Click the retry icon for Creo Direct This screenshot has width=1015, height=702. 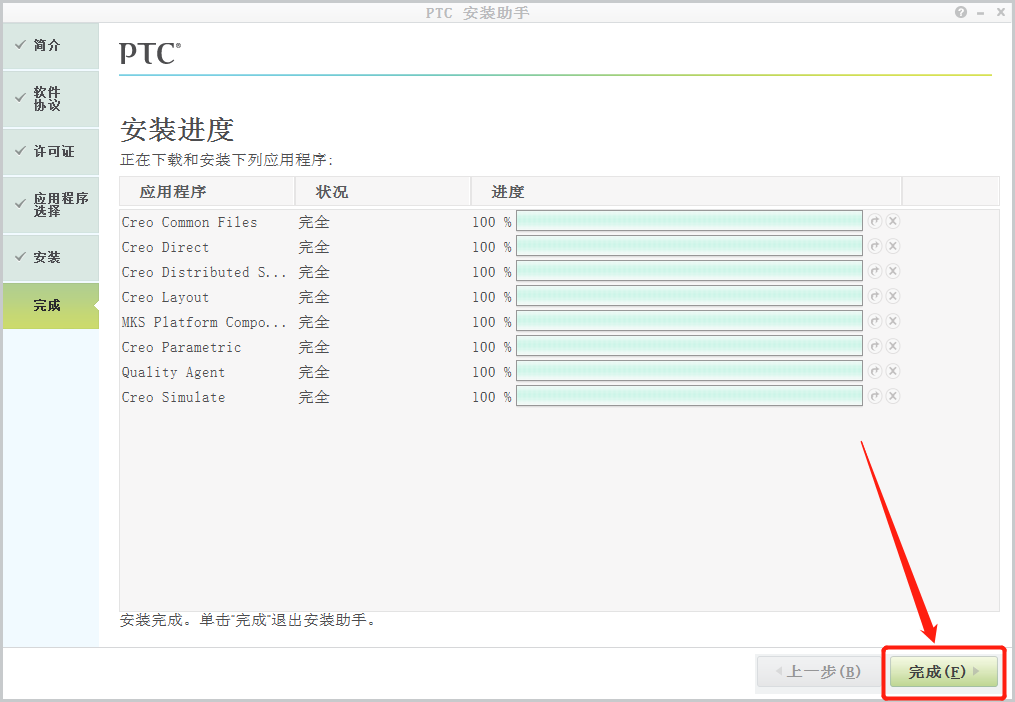875,246
